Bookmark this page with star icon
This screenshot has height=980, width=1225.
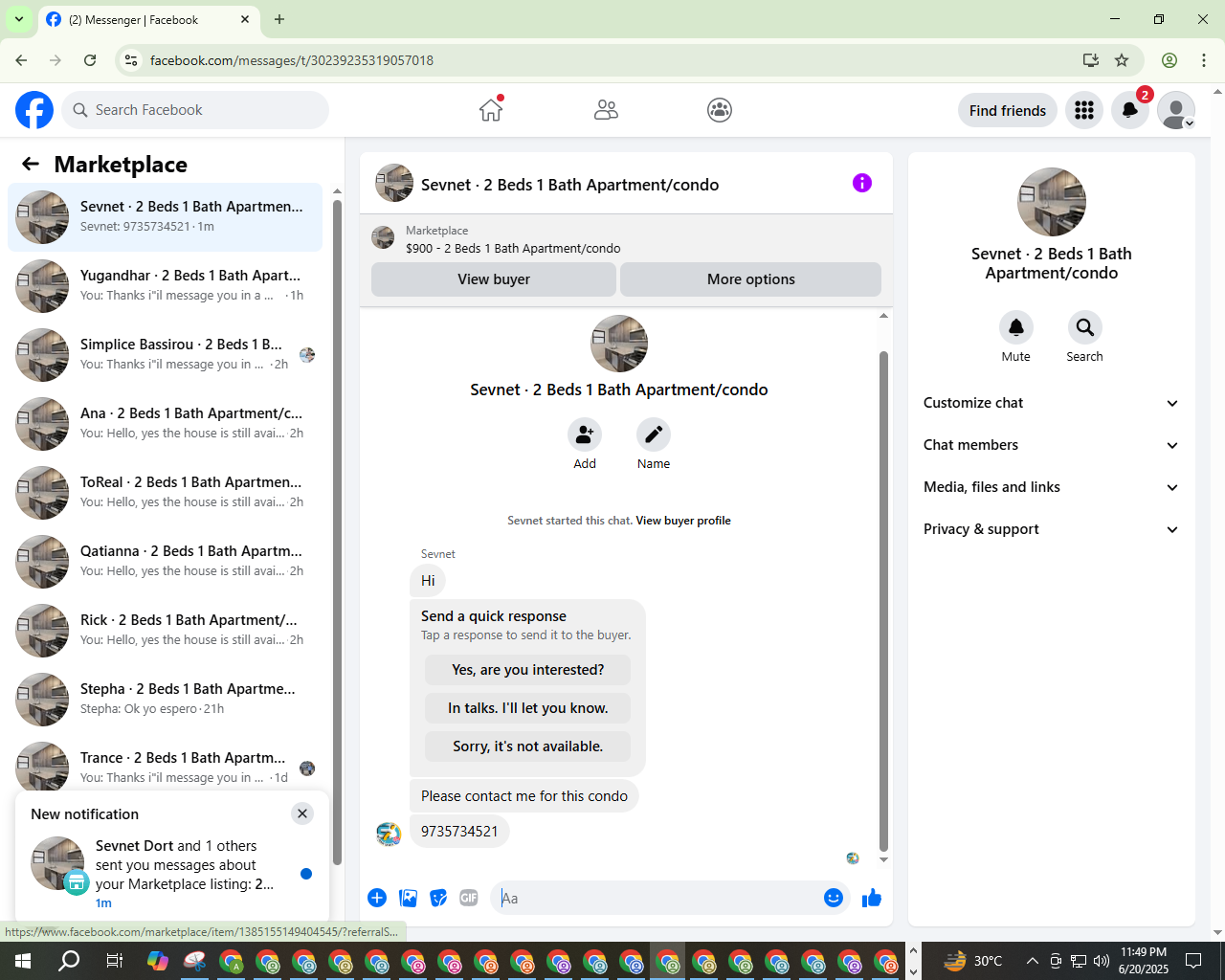pyautogui.click(x=1122, y=60)
